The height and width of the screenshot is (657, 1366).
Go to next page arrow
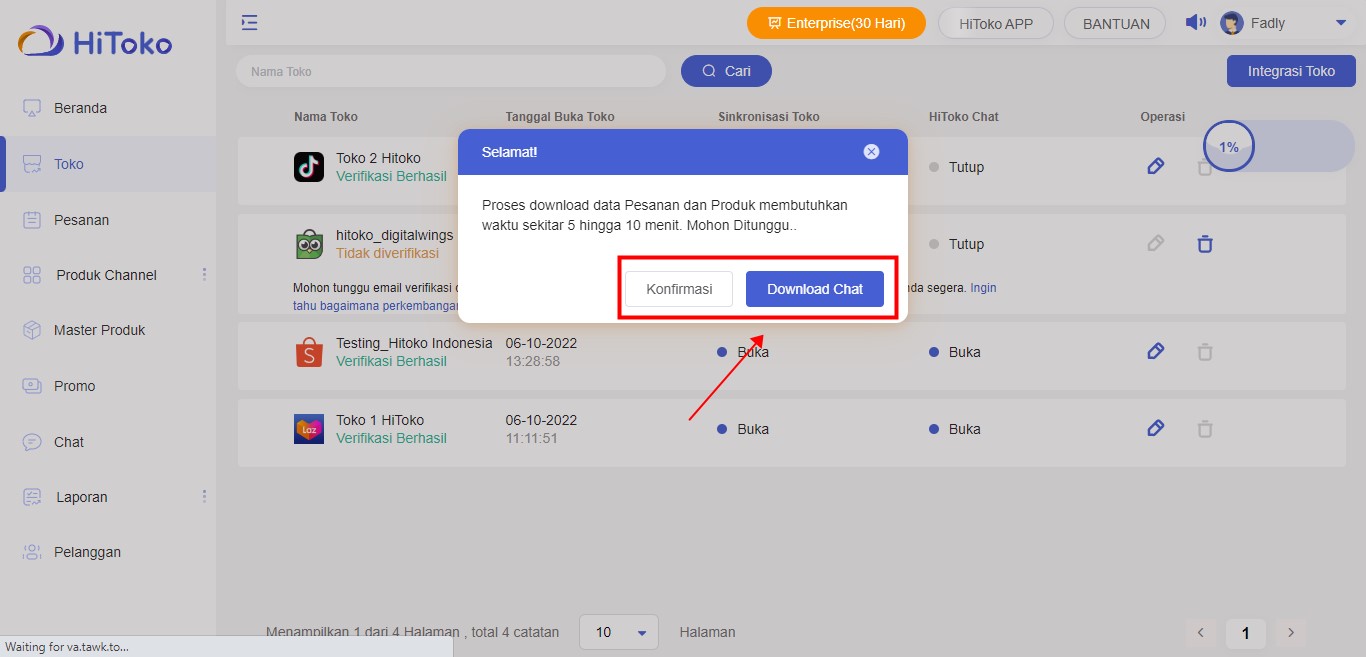(1291, 632)
